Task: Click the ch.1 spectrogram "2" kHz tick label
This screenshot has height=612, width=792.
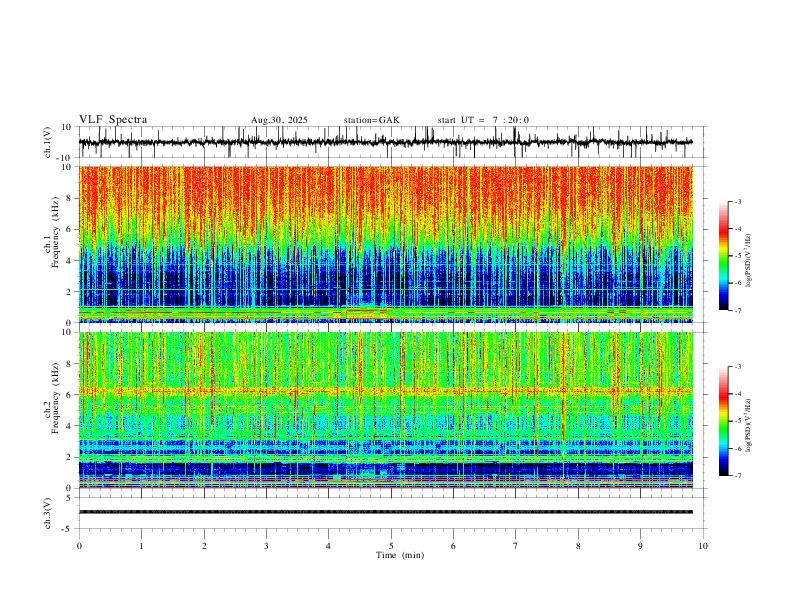Action: click(69, 291)
